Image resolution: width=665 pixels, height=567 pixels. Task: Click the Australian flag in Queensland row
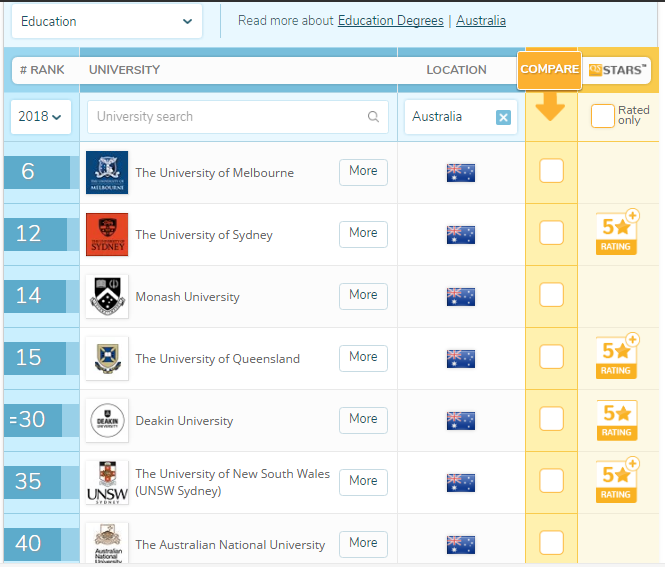(x=461, y=358)
